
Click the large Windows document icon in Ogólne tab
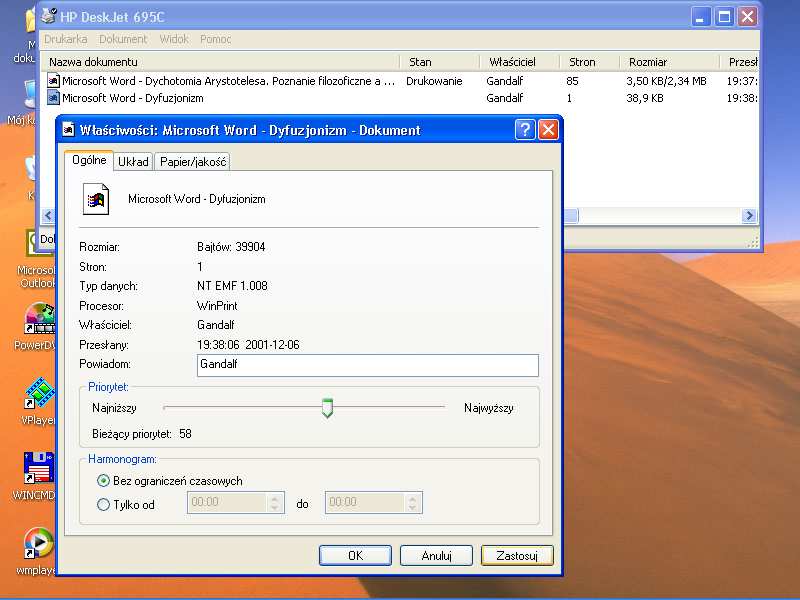[96, 199]
